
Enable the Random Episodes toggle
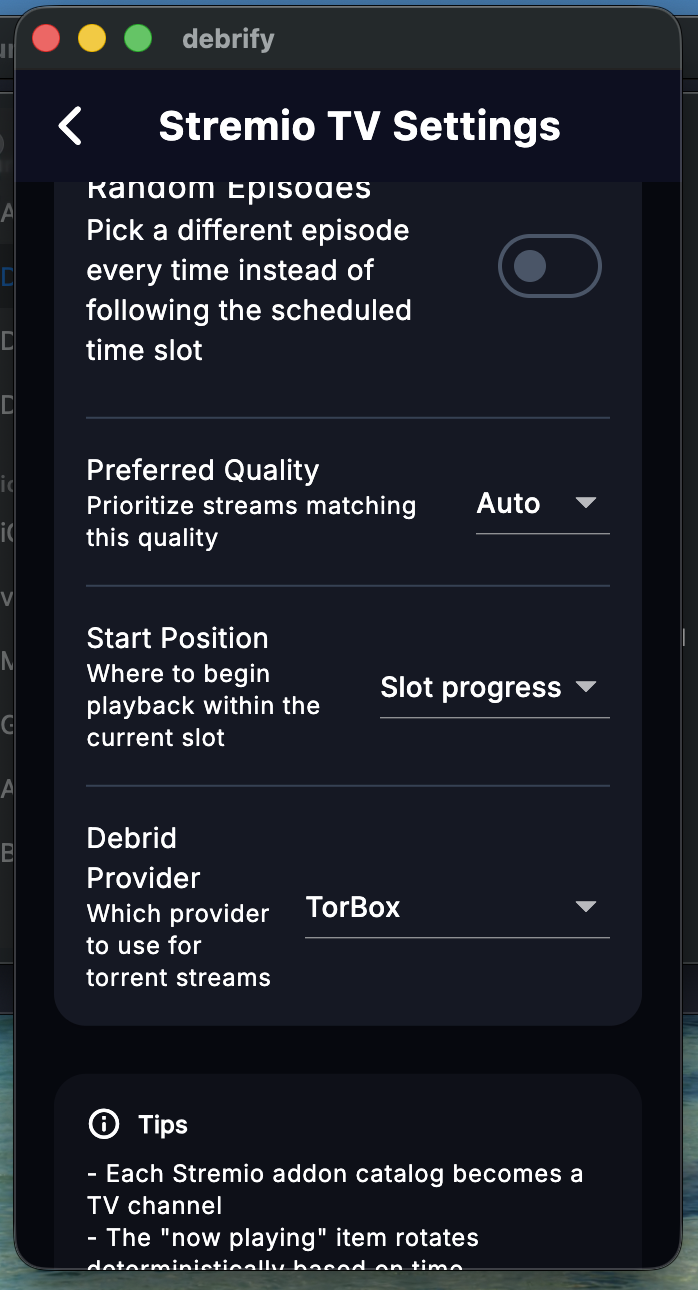click(550, 266)
